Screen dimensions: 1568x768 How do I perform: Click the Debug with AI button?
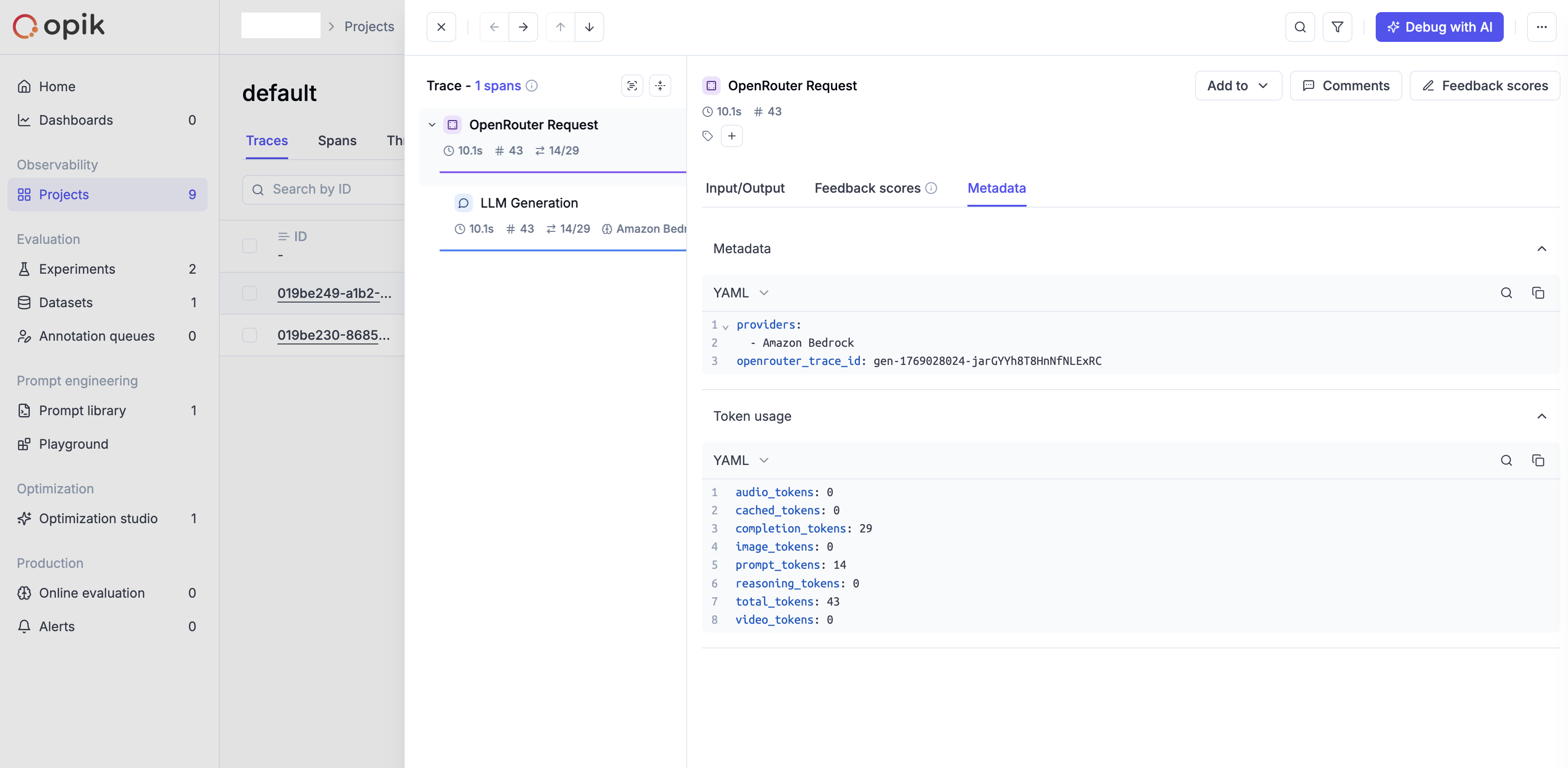[x=1439, y=27]
